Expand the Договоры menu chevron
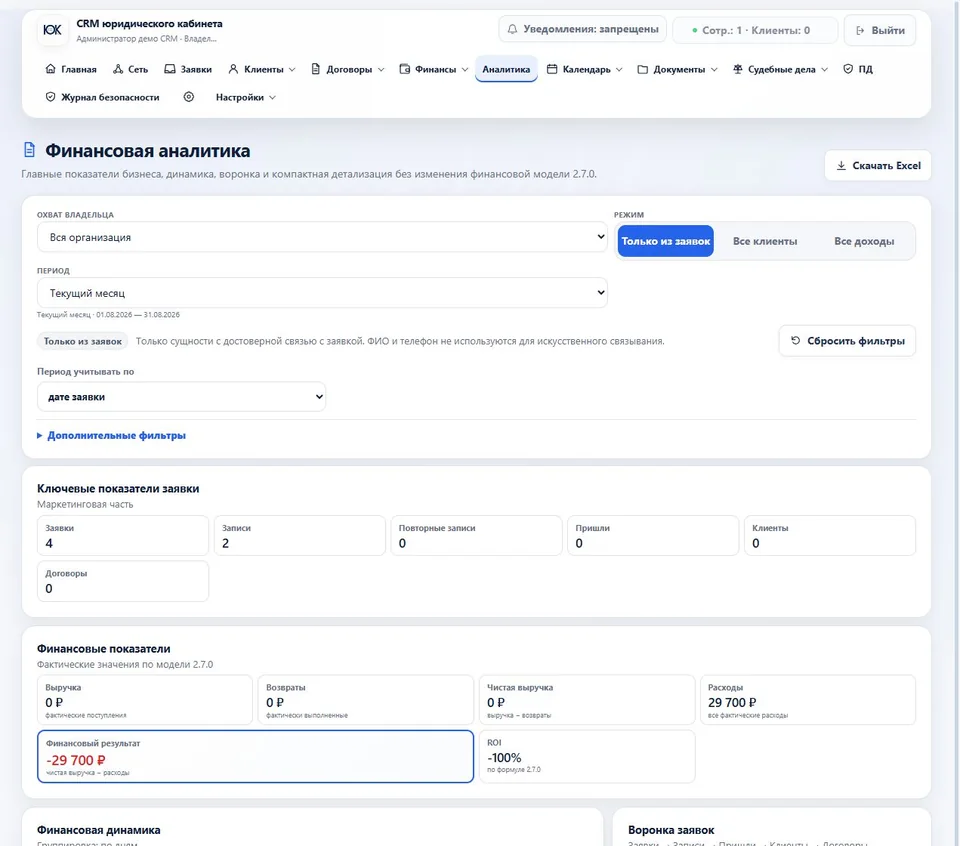Image resolution: width=960 pixels, height=846 pixels. pyautogui.click(x=381, y=70)
